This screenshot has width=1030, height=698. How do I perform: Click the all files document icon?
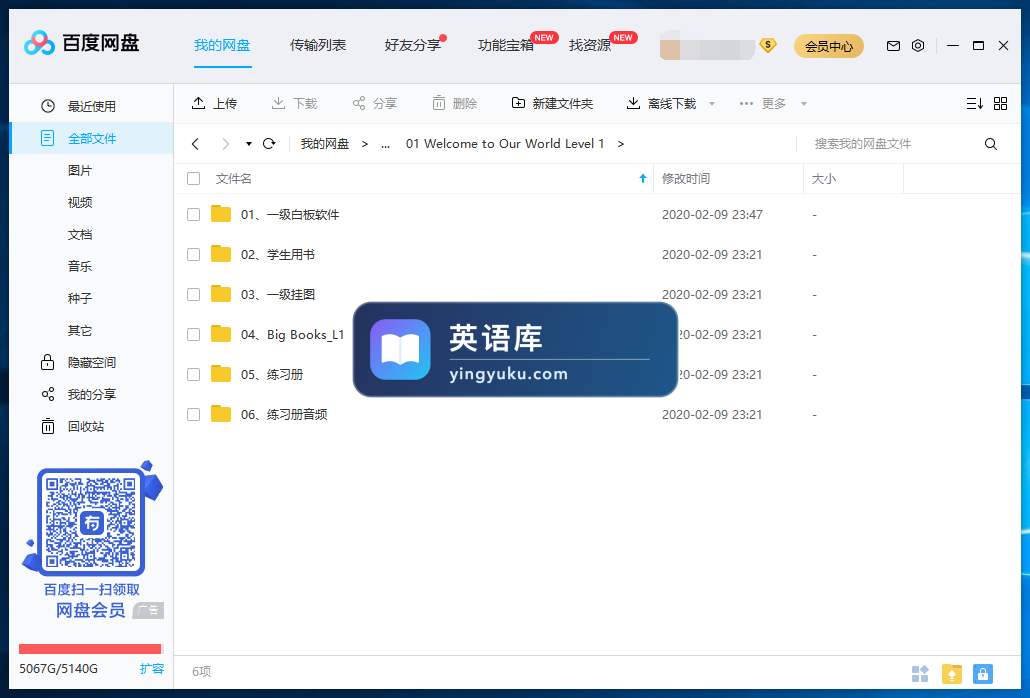click(x=47, y=138)
